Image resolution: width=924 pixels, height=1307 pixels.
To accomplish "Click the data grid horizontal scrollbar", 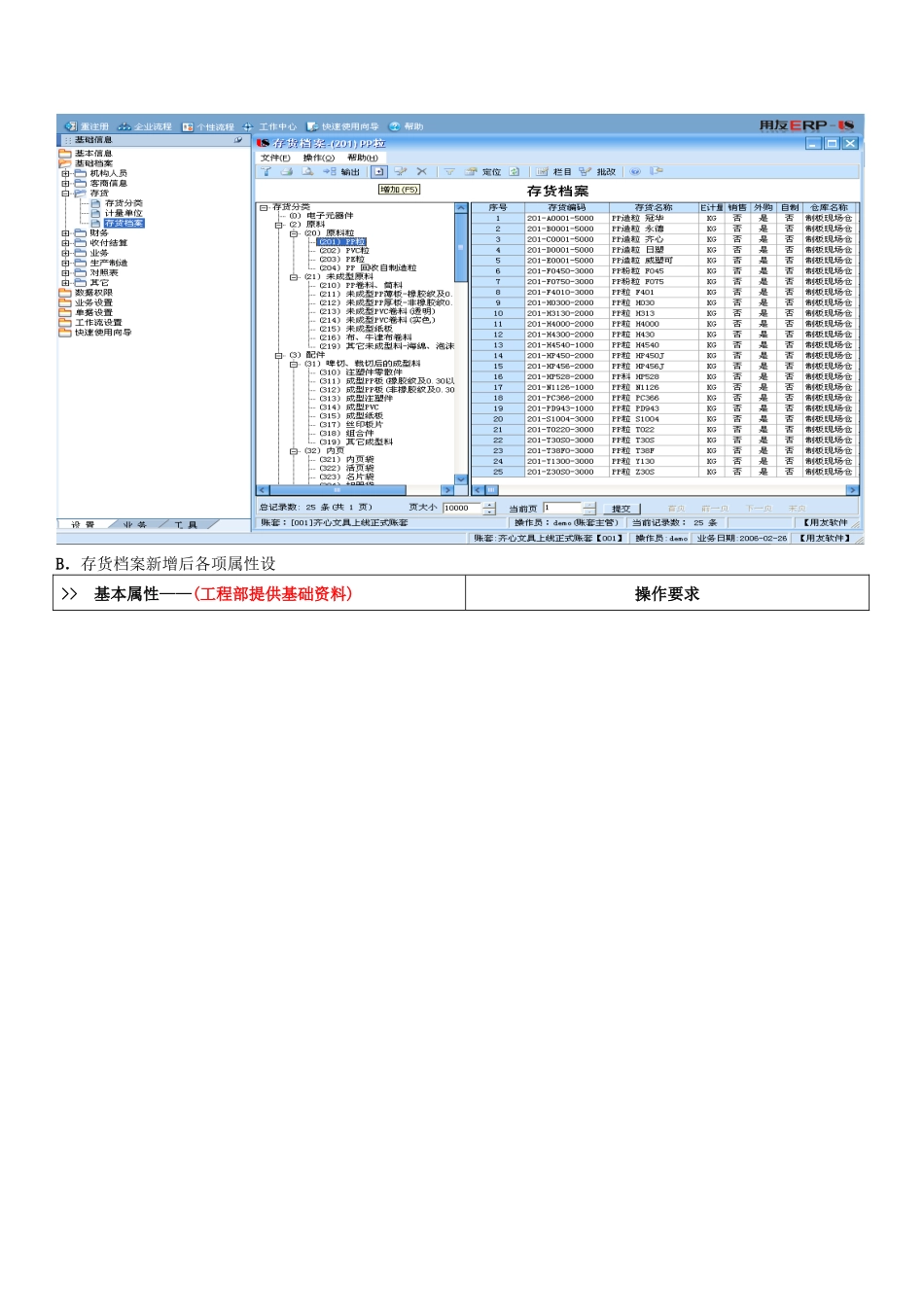I will pos(665,490).
